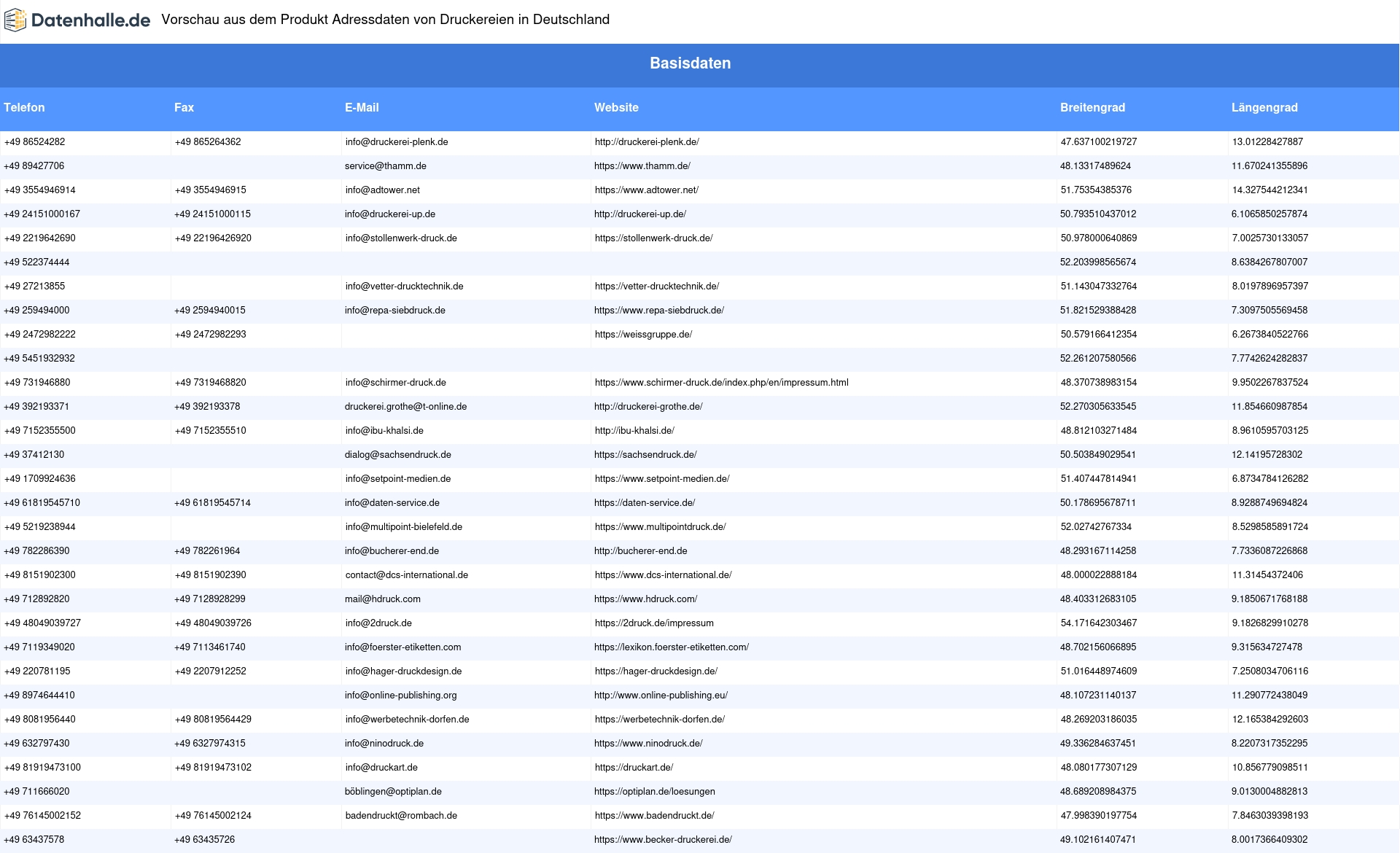Screen dimensions: 1400x853
Task: Select latitude value 54.171642303467
Action: (1099, 623)
